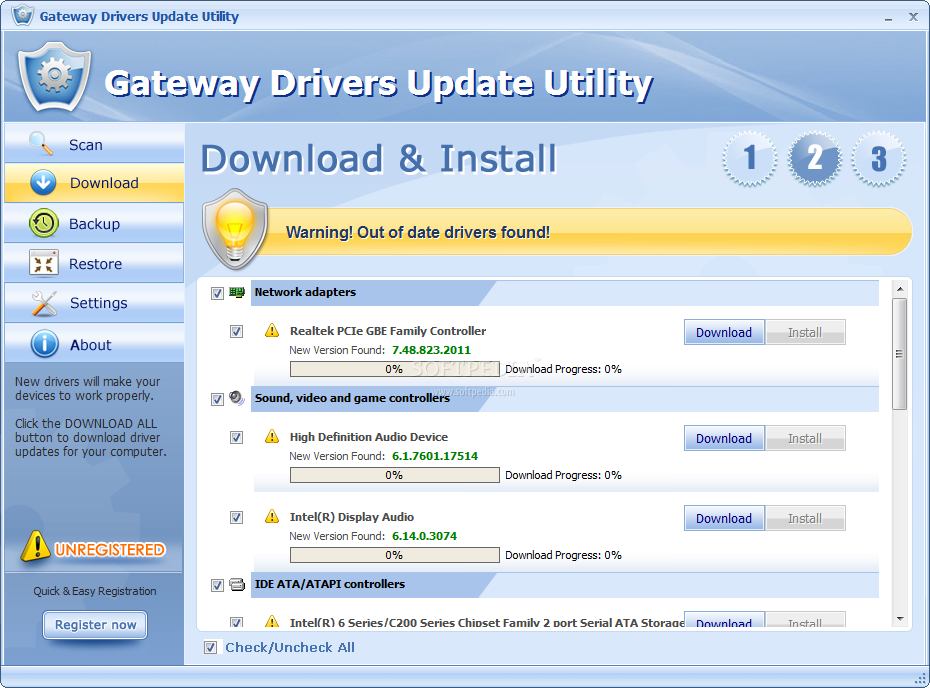The height and width of the screenshot is (688, 930).
Task: Click warning icon beside High Definition Audio Device
Action: [x=272, y=437]
